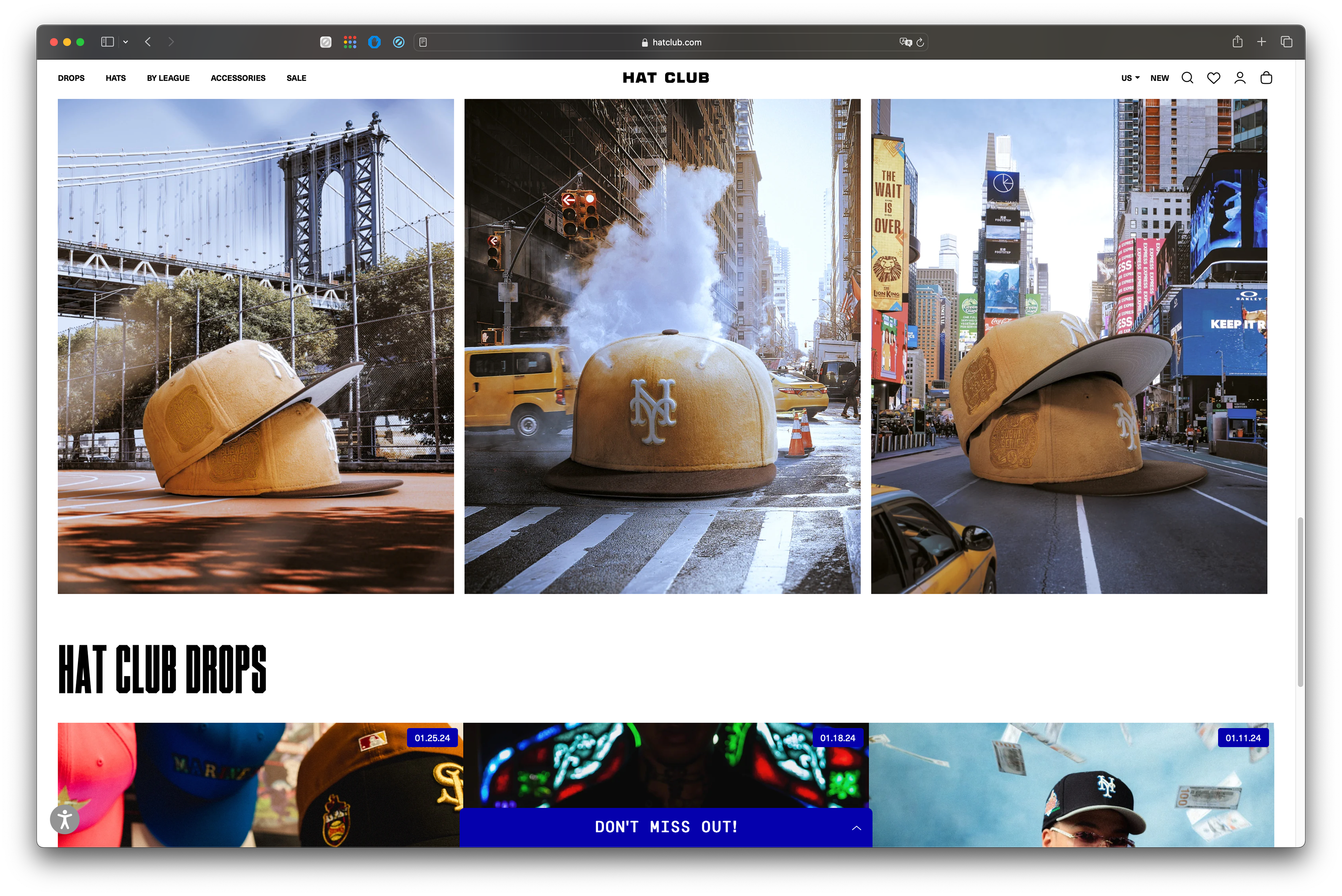Open the Safari share icon
Image resolution: width=1342 pixels, height=896 pixels.
1238,41
